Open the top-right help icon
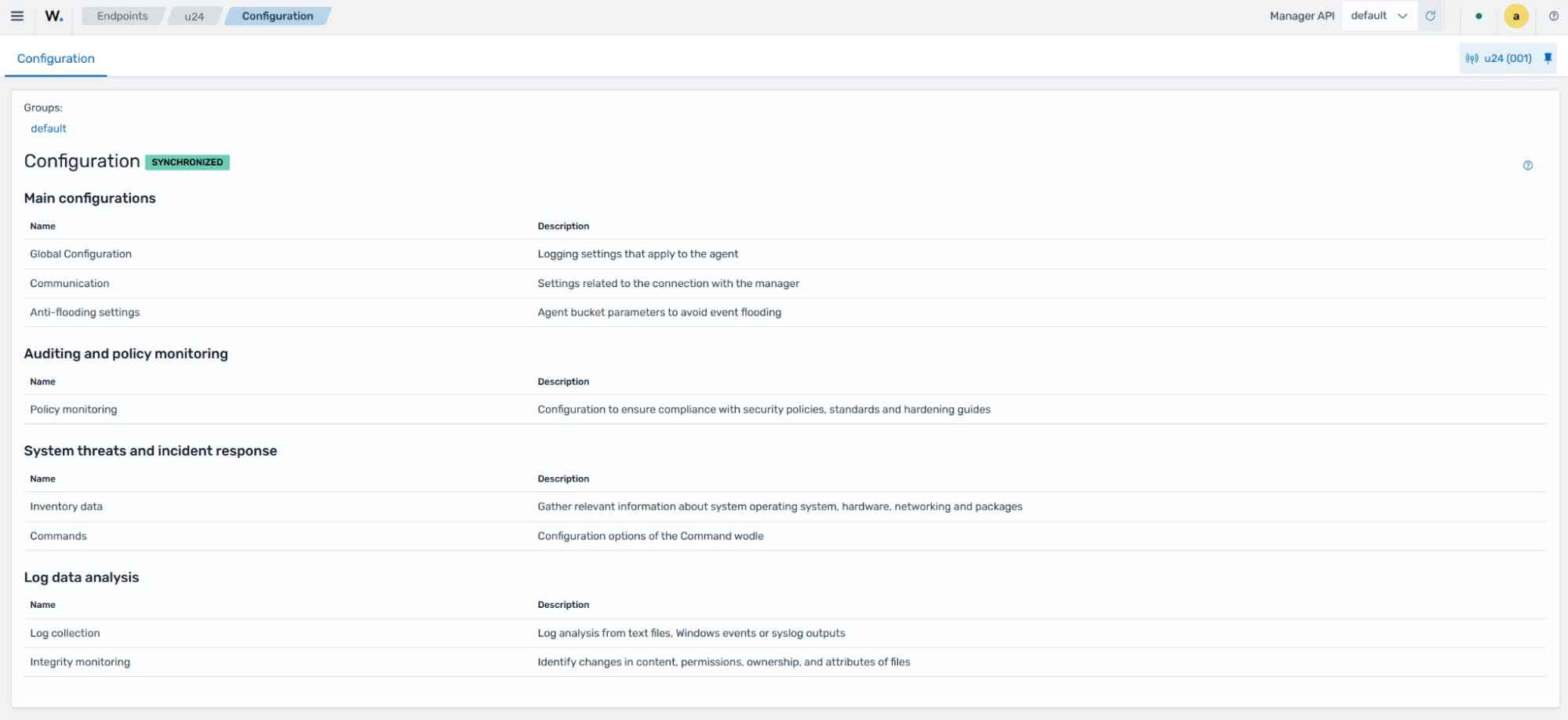The width and height of the screenshot is (1568, 720). coord(1553,16)
